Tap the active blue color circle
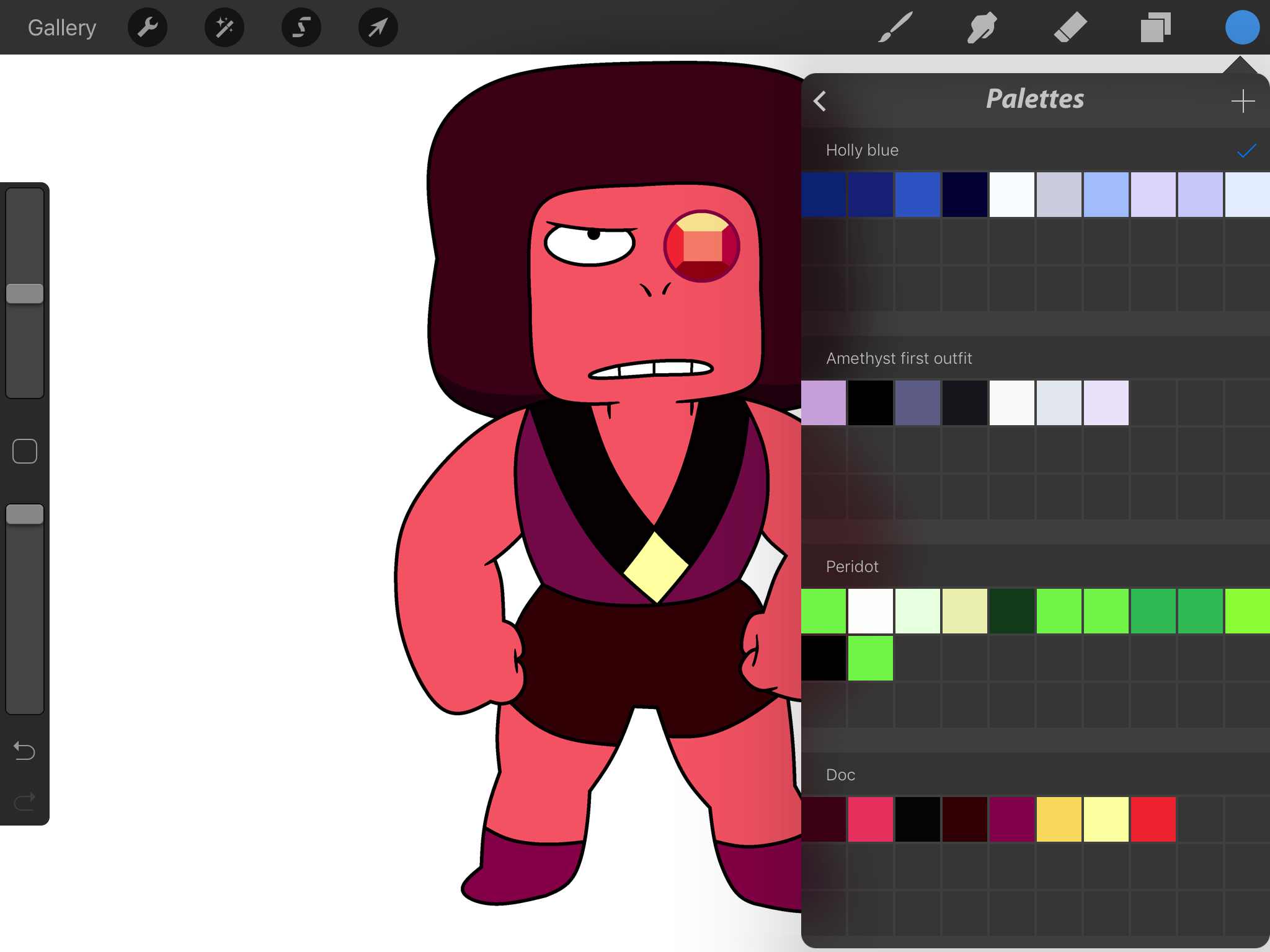The height and width of the screenshot is (952, 1270). pos(1242,27)
